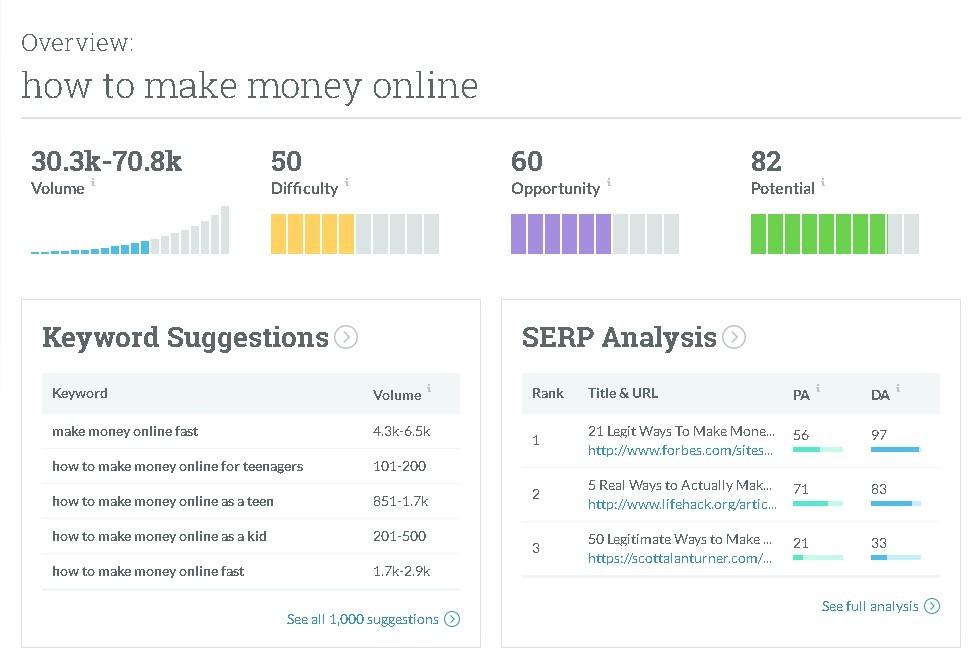973x656 pixels.
Task: Click the Volume info icon under 30.3k-70.8k
Action: pos(93,182)
